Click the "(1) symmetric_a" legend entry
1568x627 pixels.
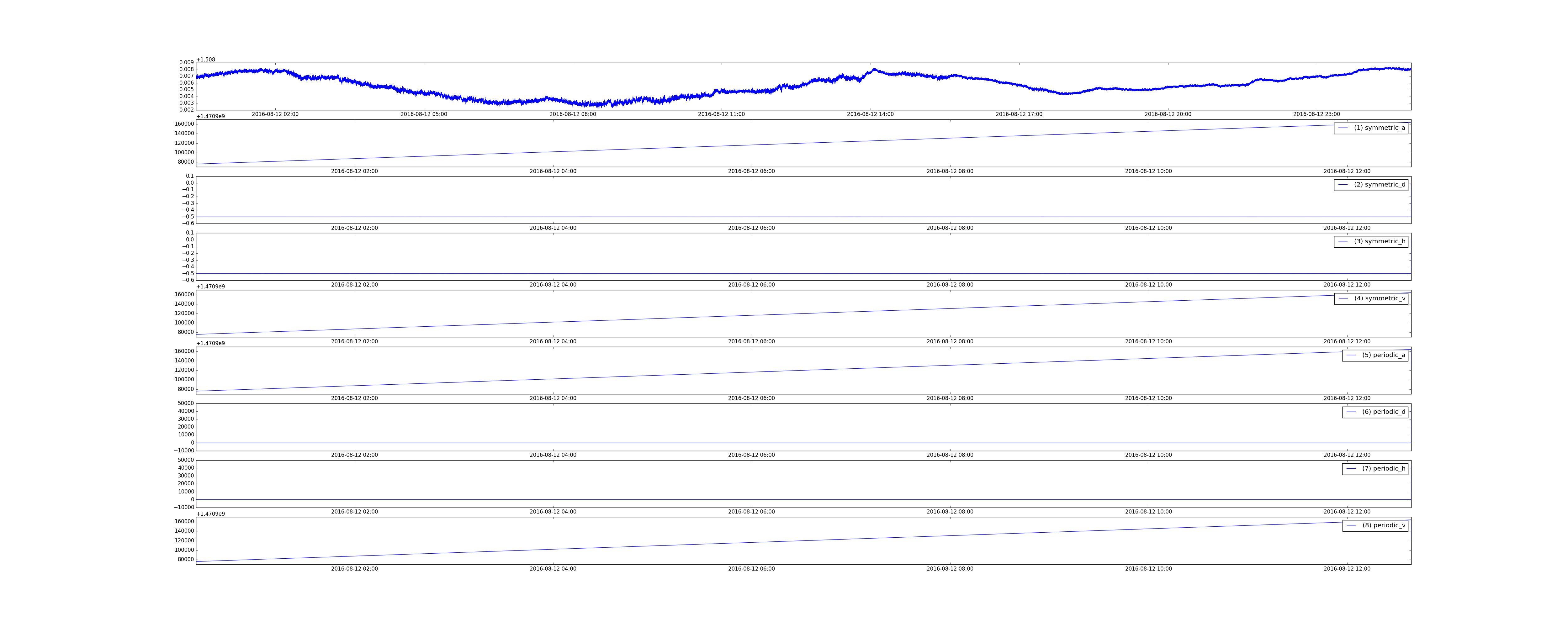tap(1371, 128)
